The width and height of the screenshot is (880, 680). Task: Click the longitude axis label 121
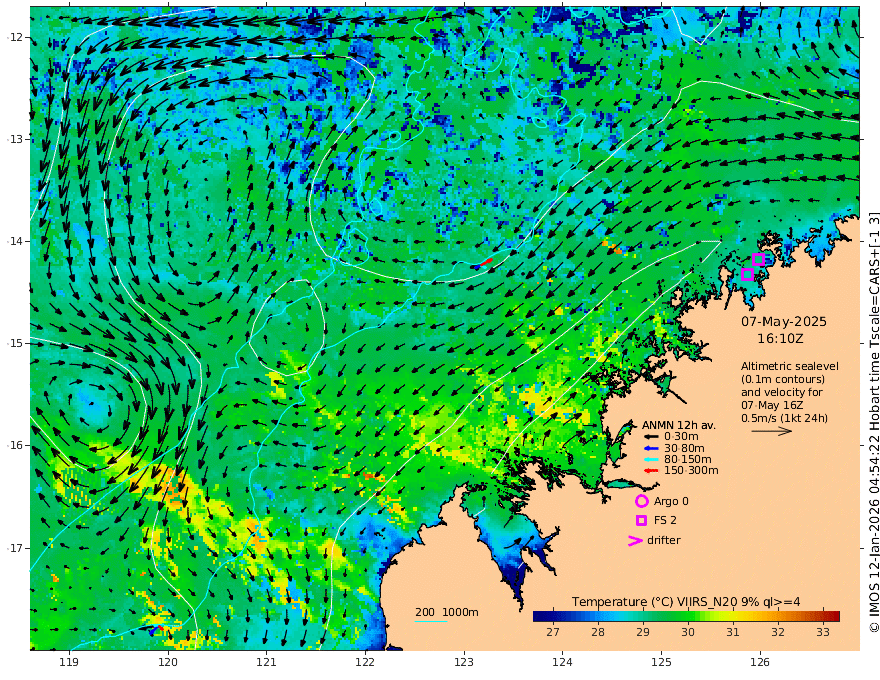(x=267, y=663)
